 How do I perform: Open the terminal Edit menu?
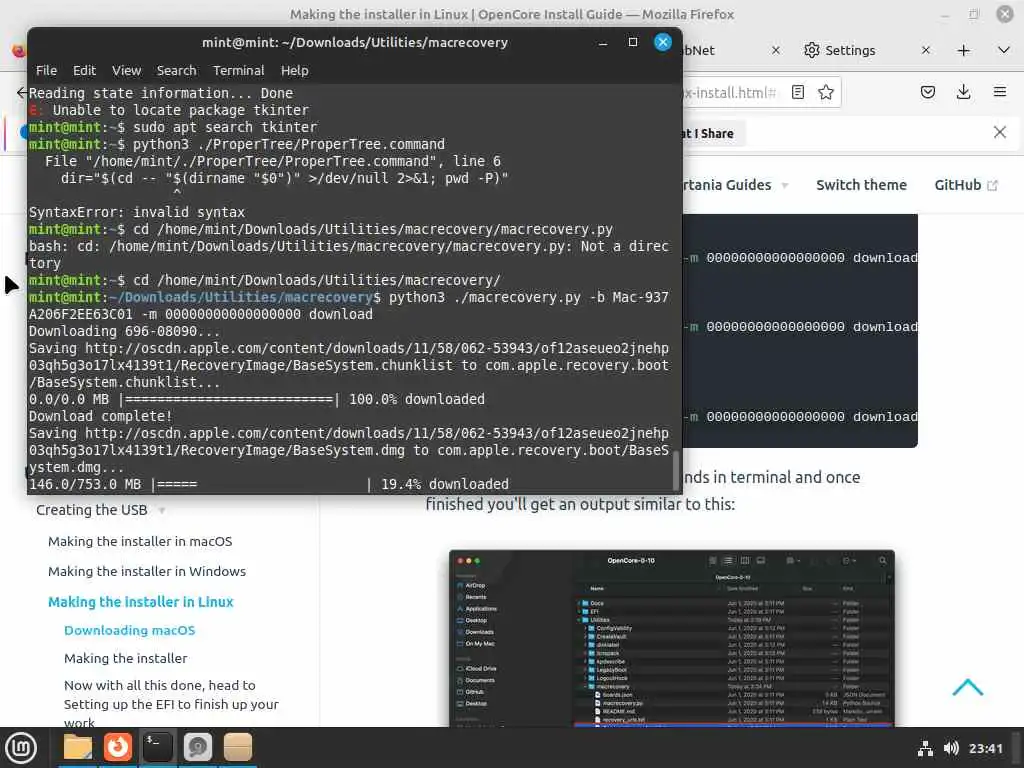(x=84, y=71)
